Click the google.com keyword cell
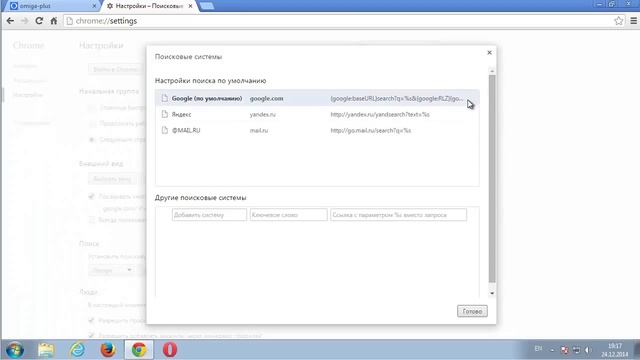Screen dimensions: 640x360 pos(267,98)
